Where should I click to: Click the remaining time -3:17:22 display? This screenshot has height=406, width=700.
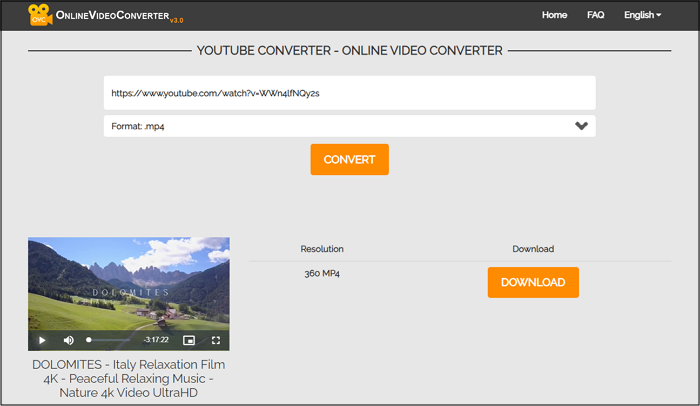(x=155, y=340)
